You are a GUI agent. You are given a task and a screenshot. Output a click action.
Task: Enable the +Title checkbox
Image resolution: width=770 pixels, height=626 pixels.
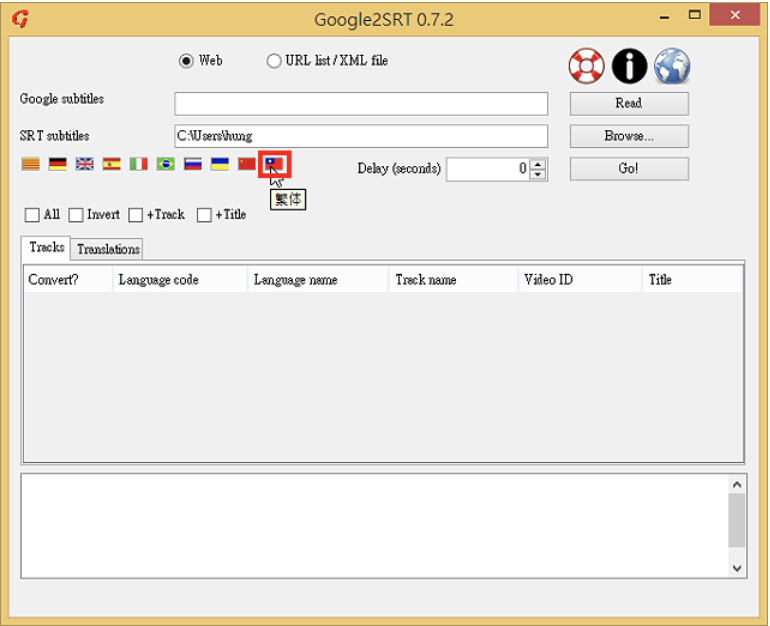(204, 215)
